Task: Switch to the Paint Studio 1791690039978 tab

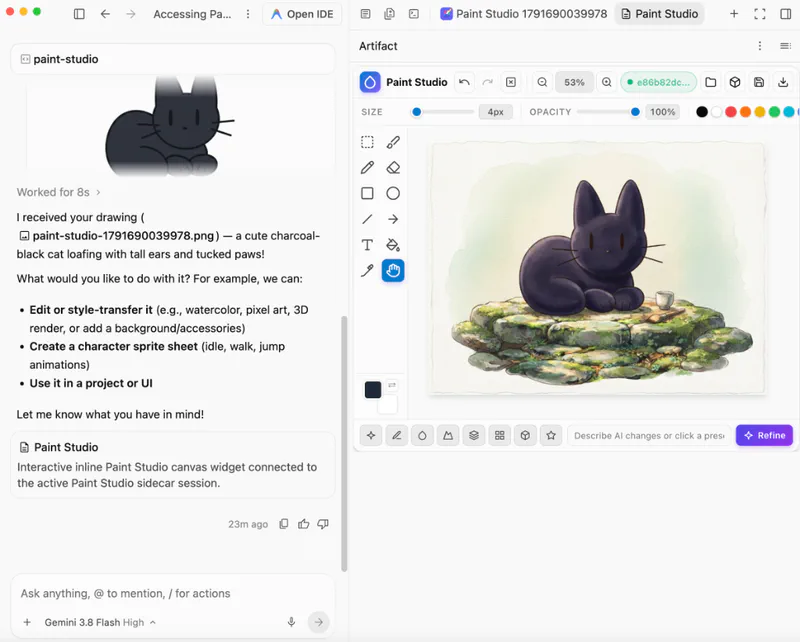Action: pos(524,14)
